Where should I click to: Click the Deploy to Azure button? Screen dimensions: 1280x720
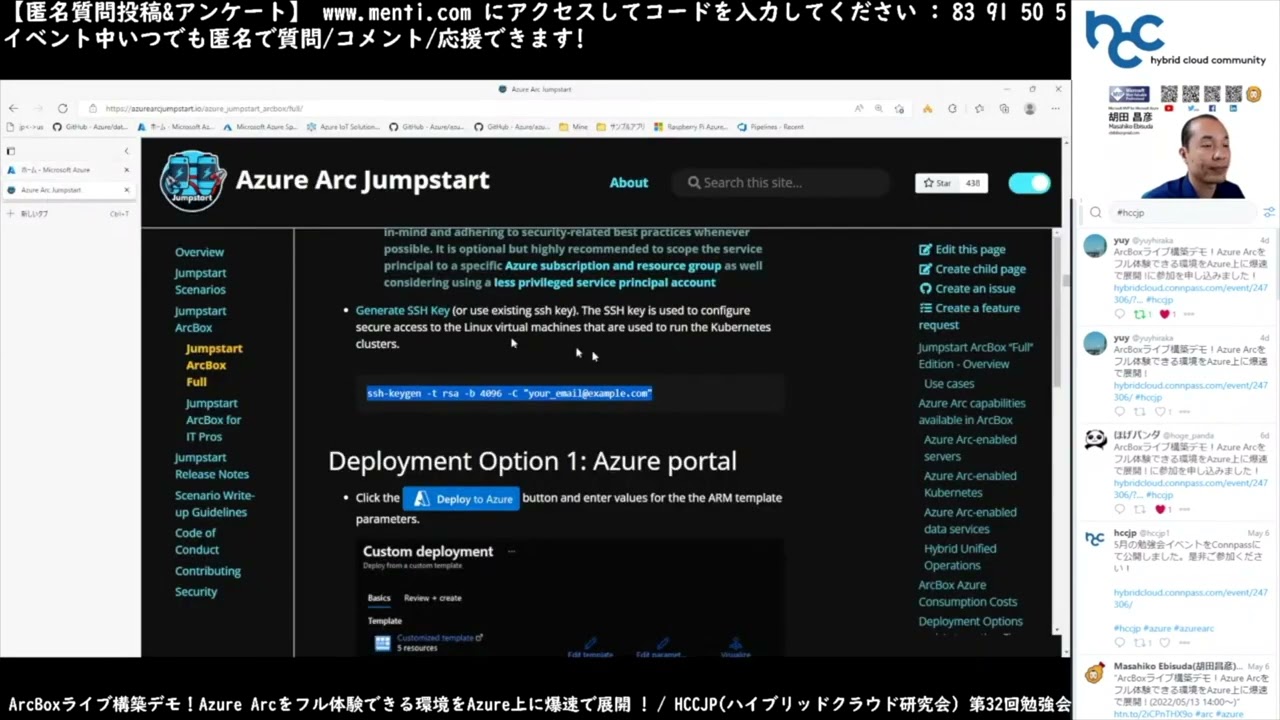pos(461,498)
